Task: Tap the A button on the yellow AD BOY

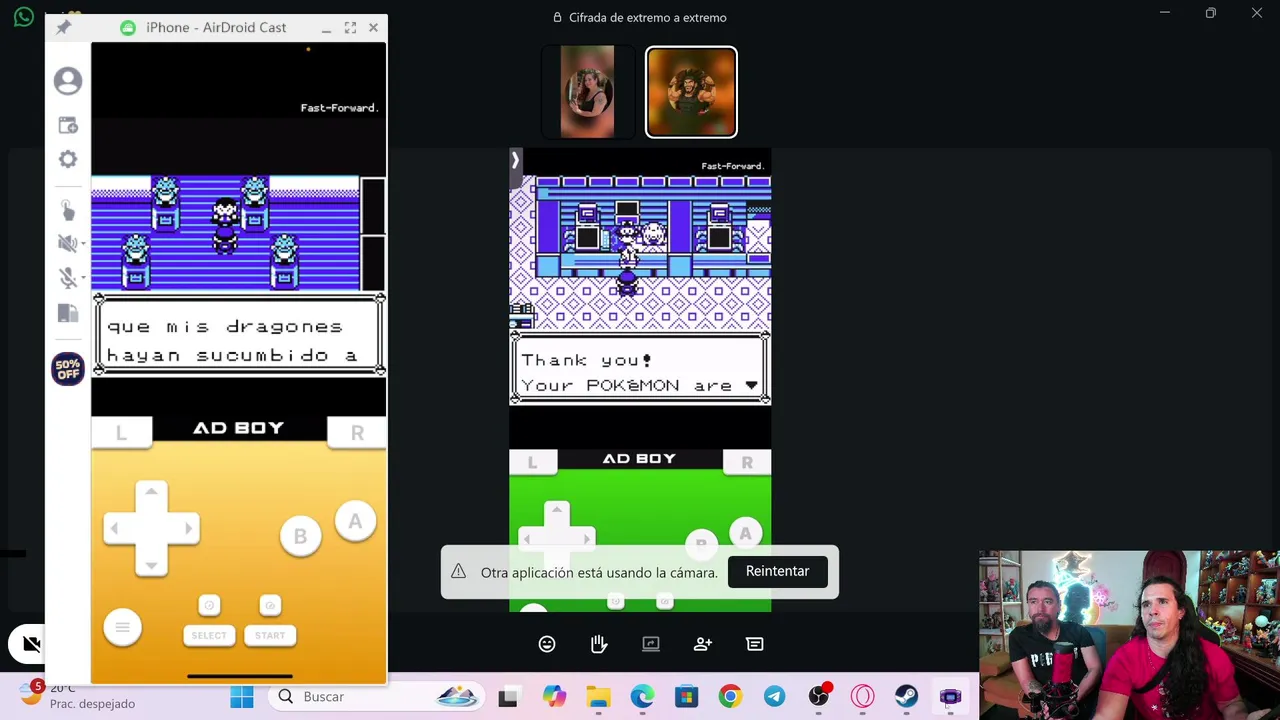Action: pos(355,521)
